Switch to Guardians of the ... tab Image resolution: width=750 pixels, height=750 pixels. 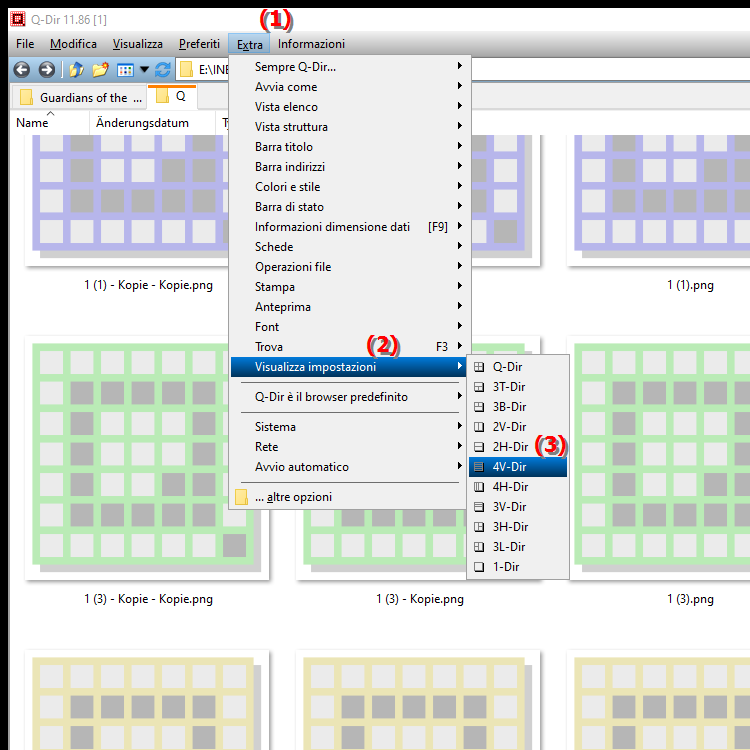[x=79, y=98]
